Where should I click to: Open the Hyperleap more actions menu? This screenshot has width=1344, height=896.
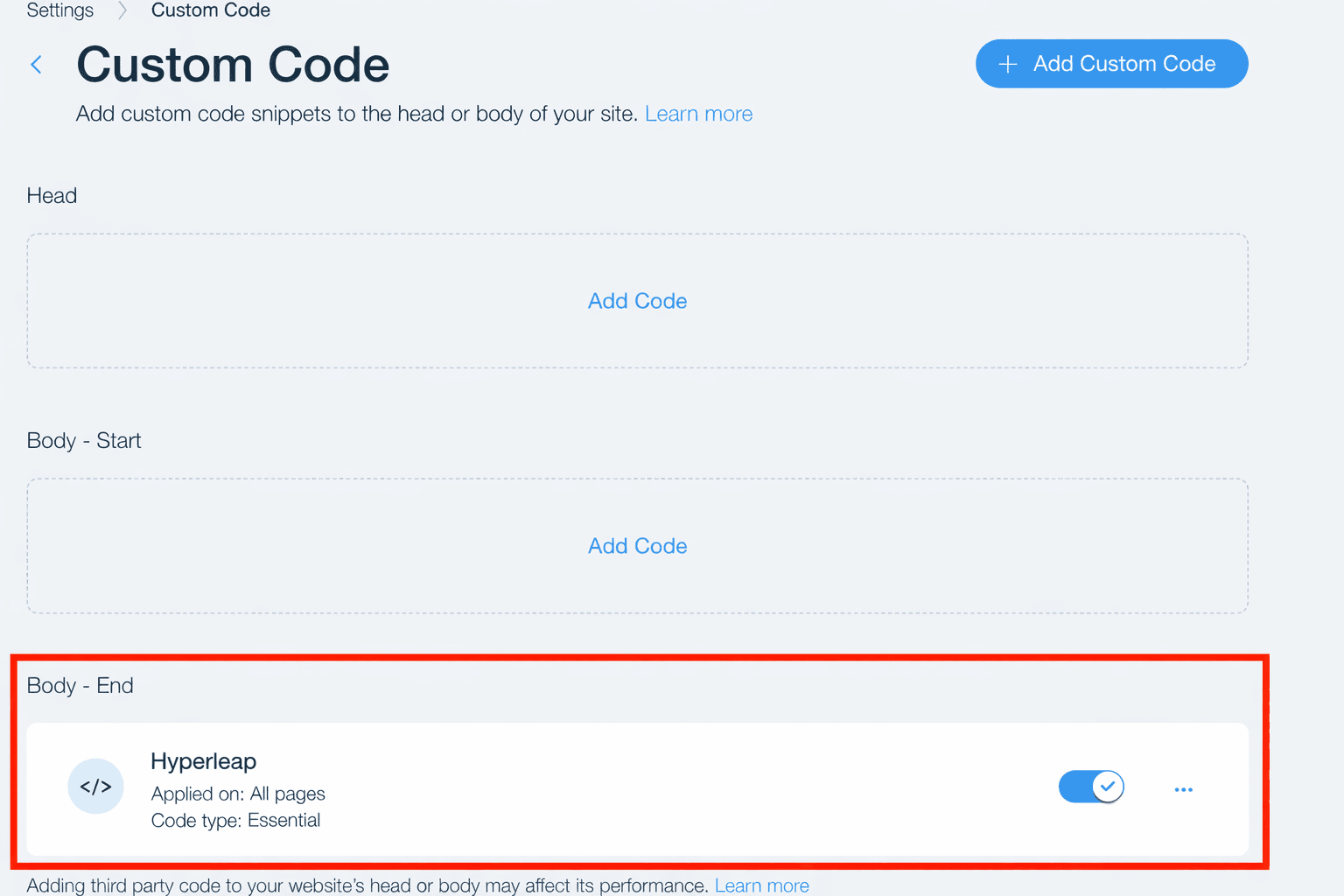pos(1183,789)
